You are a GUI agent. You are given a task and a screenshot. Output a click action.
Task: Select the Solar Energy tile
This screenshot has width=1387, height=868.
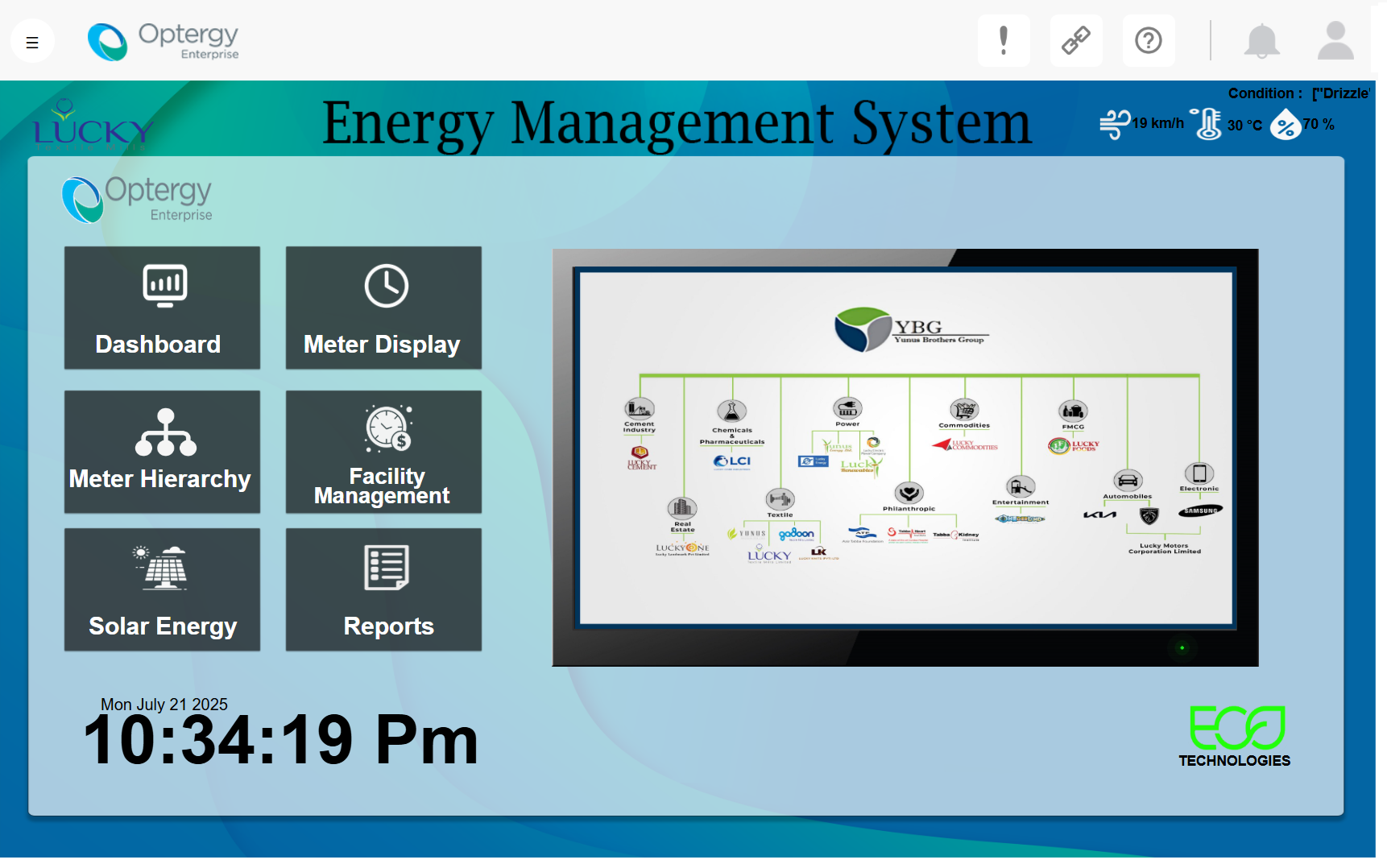(x=162, y=589)
